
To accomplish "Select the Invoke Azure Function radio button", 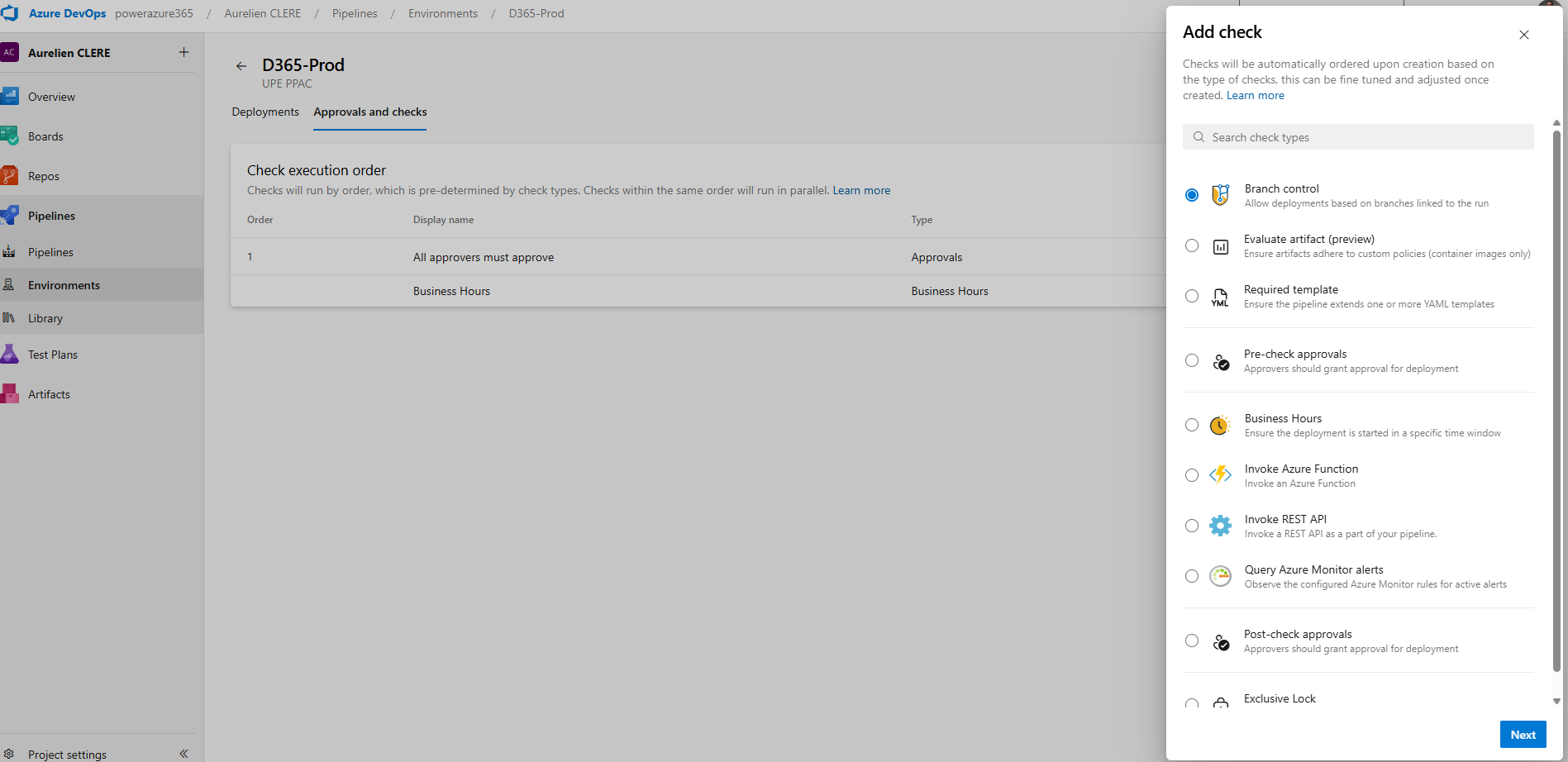I will (x=1192, y=475).
